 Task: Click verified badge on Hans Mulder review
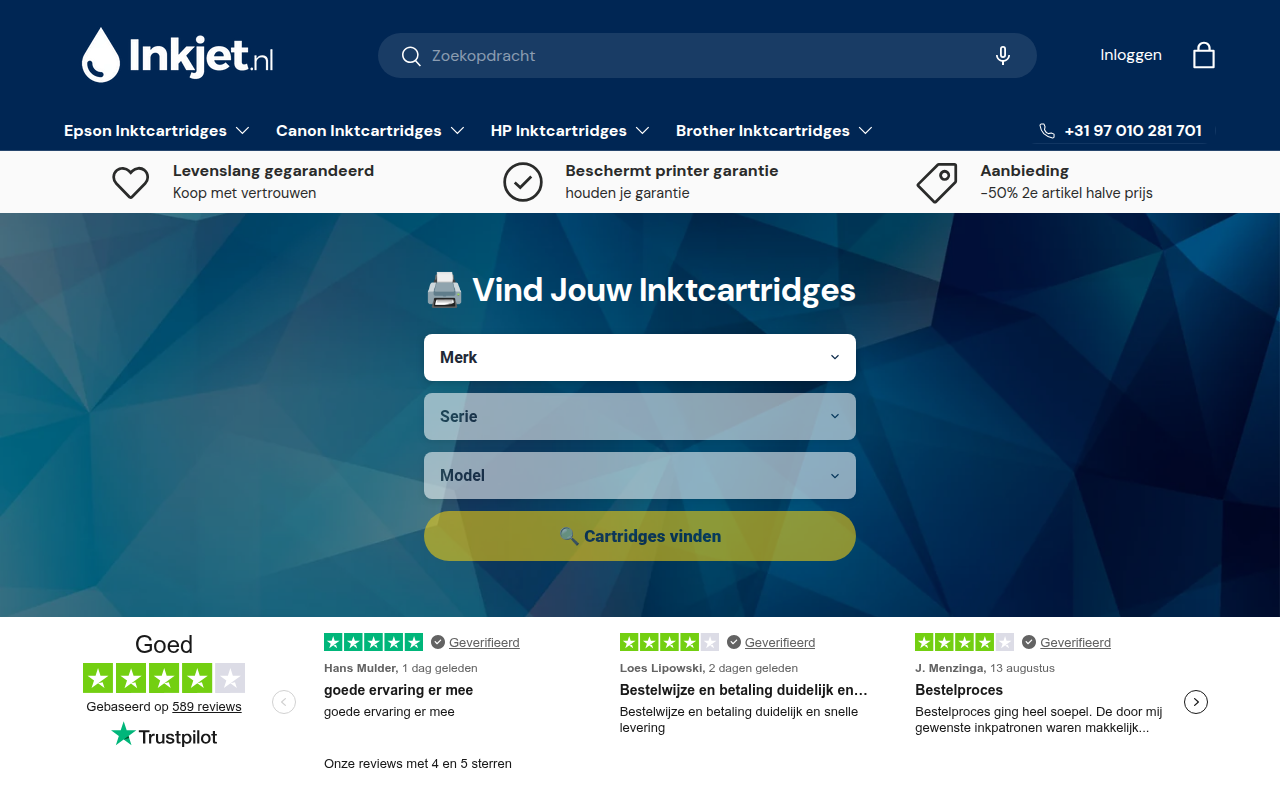click(438, 642)
